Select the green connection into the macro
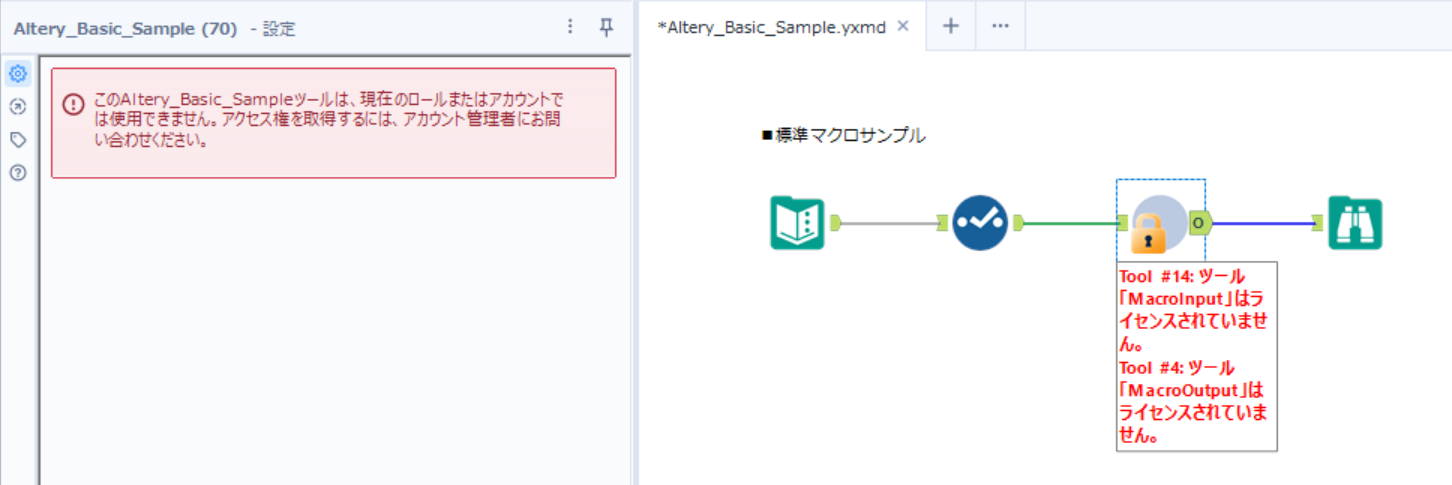This screenshot has width=1452, height=485. [x=1071, y=223]
